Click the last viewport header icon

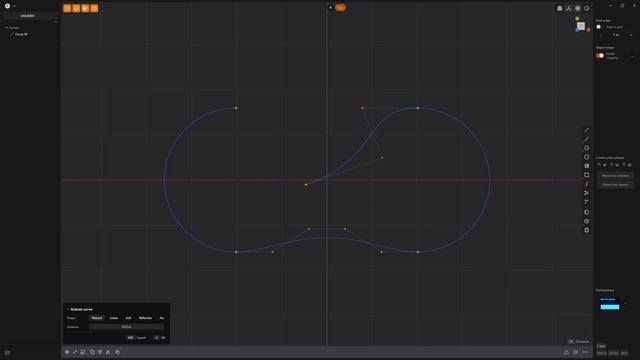click(587, 8)
